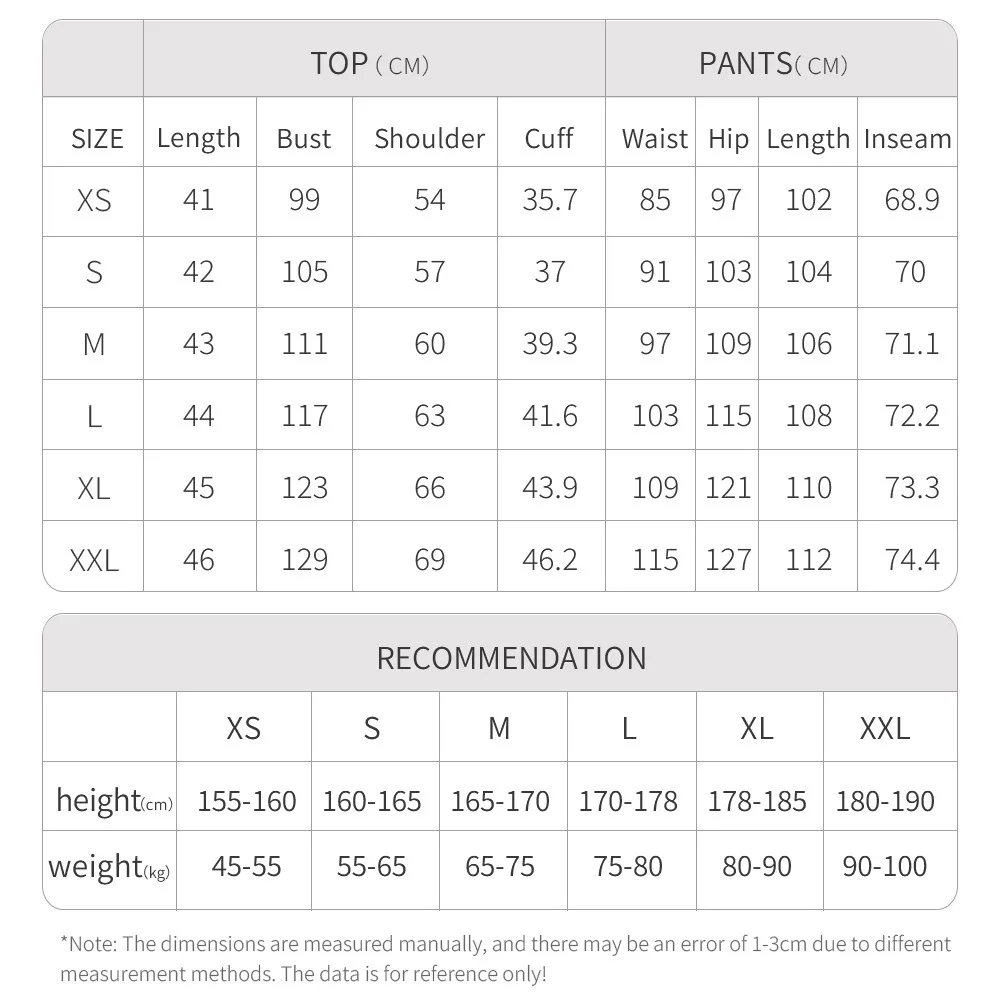Click the 129 bust measurement cell
Screen dimensions: 1000x1000
(304, 559)
